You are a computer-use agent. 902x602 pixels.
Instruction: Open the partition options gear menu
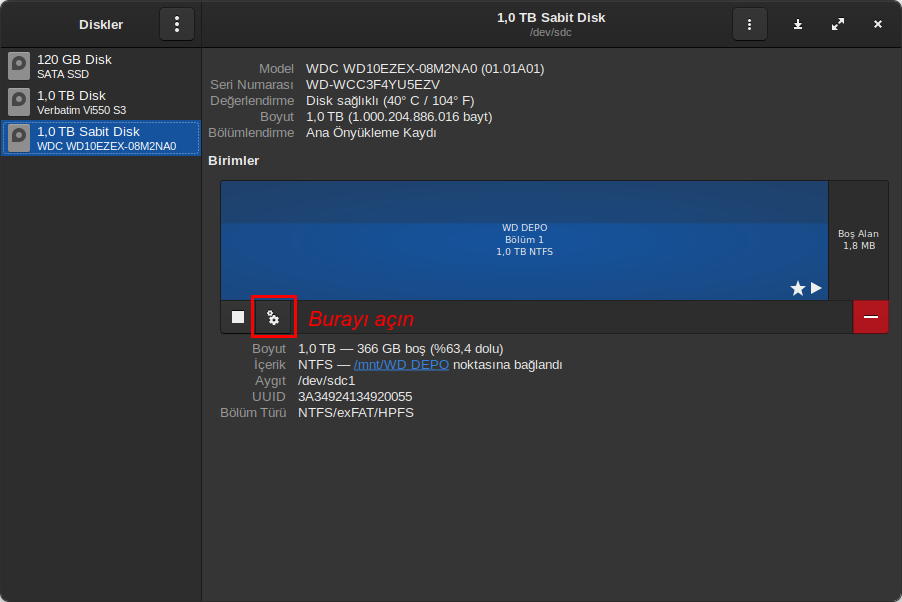[273, 317]
